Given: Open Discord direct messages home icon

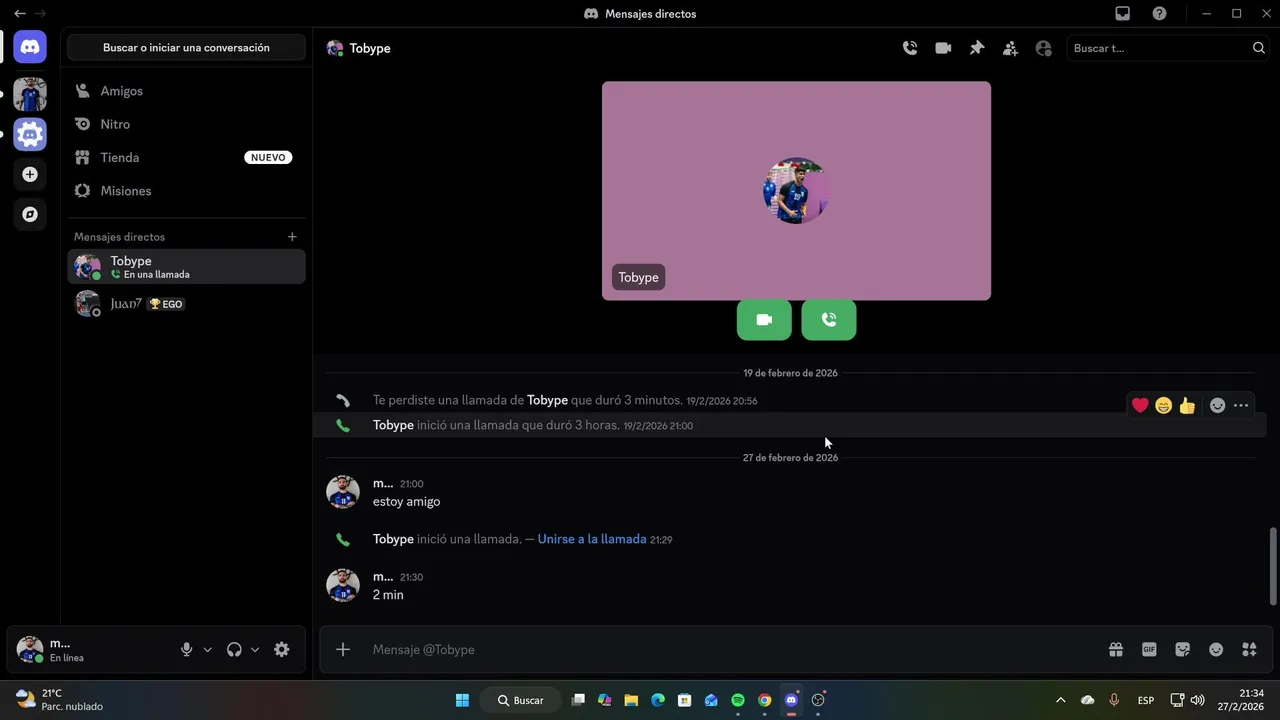Looking at the screenshot, I should pyautogui.click(x=30, y=47).
